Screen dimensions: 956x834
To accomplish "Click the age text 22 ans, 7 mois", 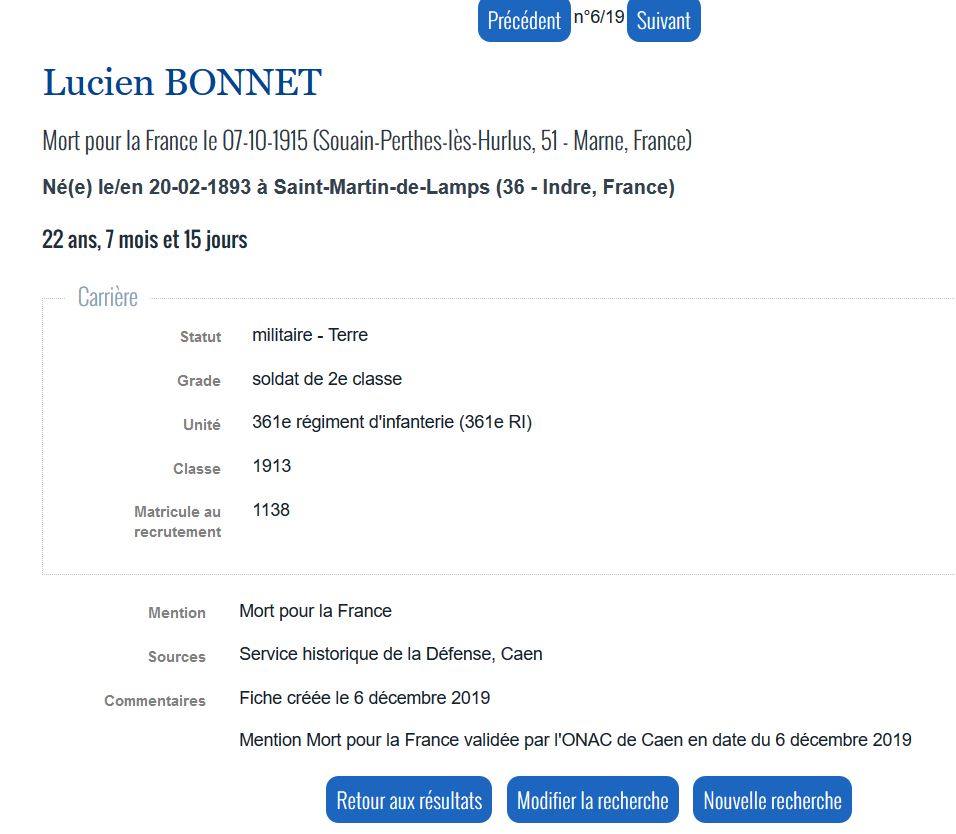I will (x=145, y=240).
